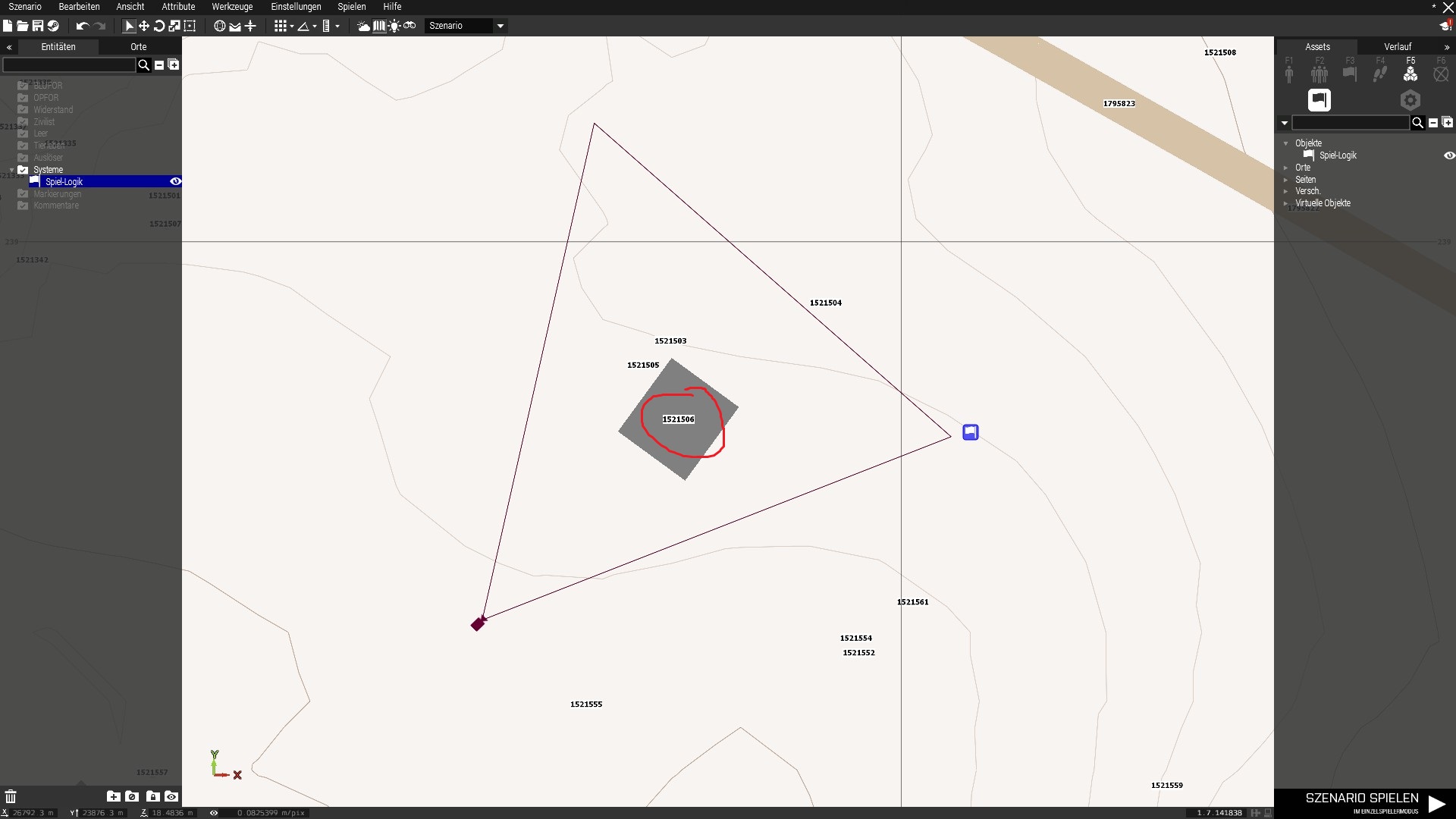Image resolution: width=1456 pixels, height=819 pixels.
Task: Click the entity list search field
Action: (68, 65)
